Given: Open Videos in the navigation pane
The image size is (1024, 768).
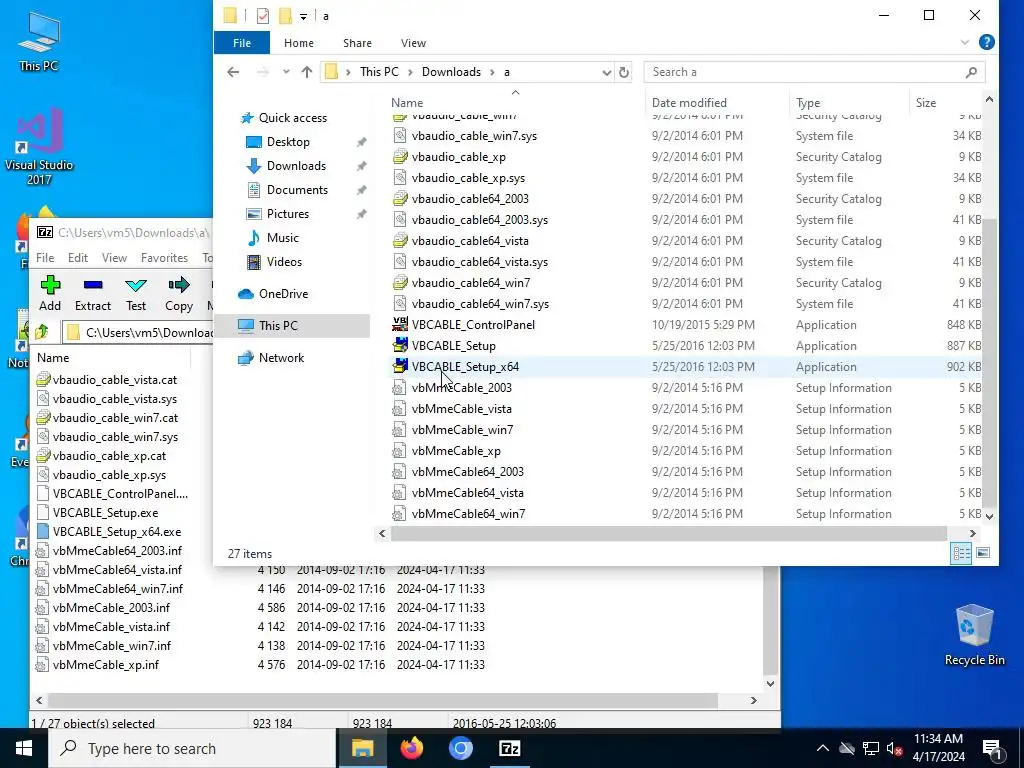Looking at the screenshot, I should 284,263.
